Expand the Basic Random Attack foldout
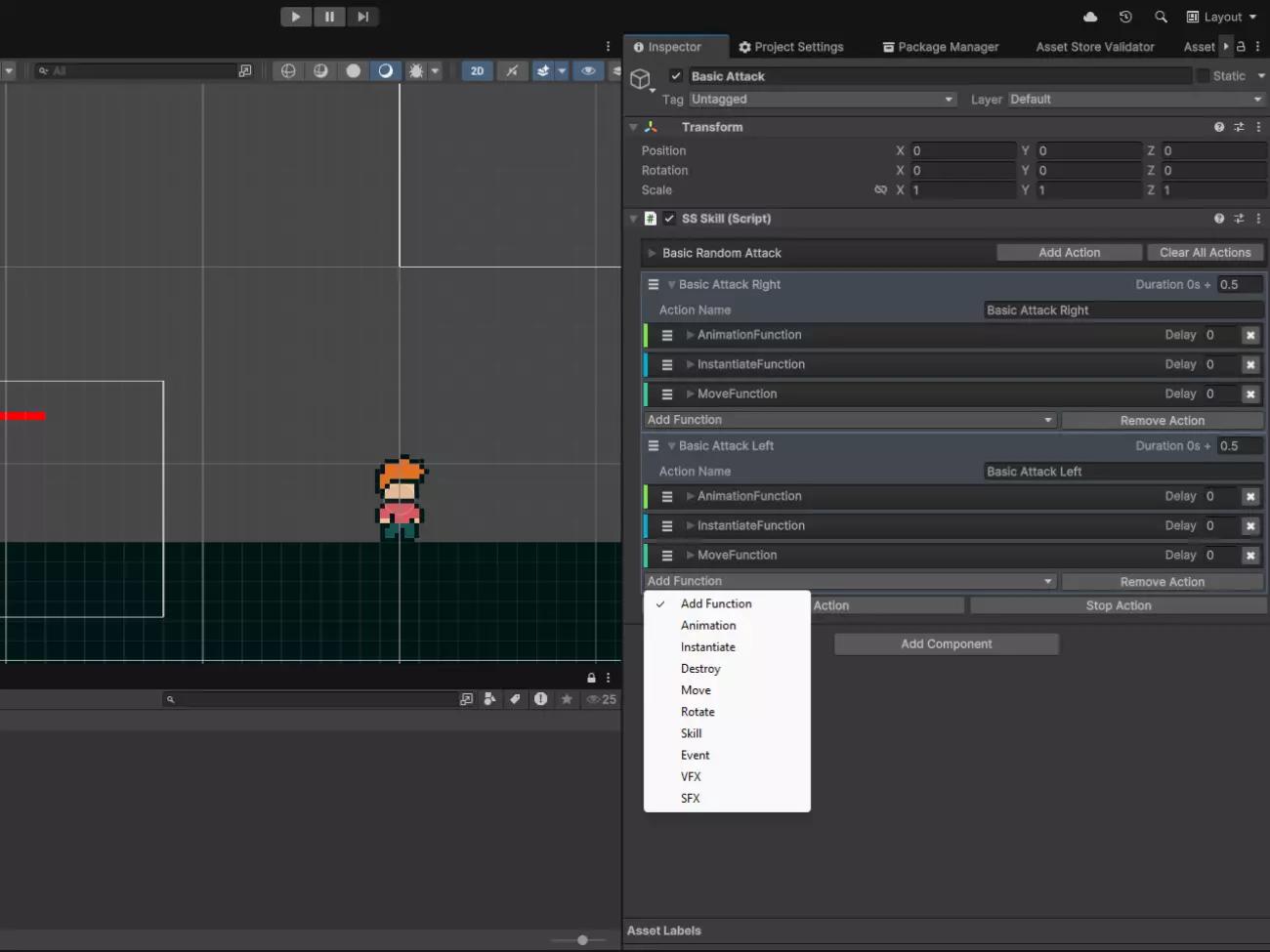The image size is (1270, 952). point(652,253)
